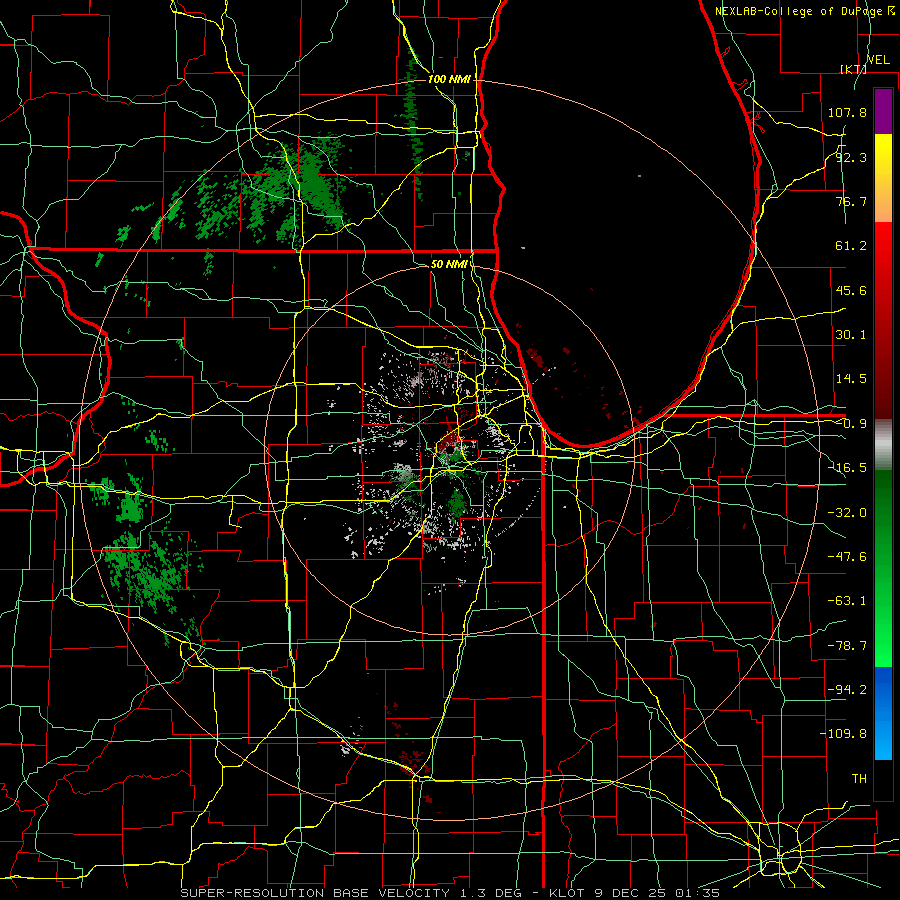Click the 107.8 velocity scale value
The image size is (900, 900).
point(847,112)
